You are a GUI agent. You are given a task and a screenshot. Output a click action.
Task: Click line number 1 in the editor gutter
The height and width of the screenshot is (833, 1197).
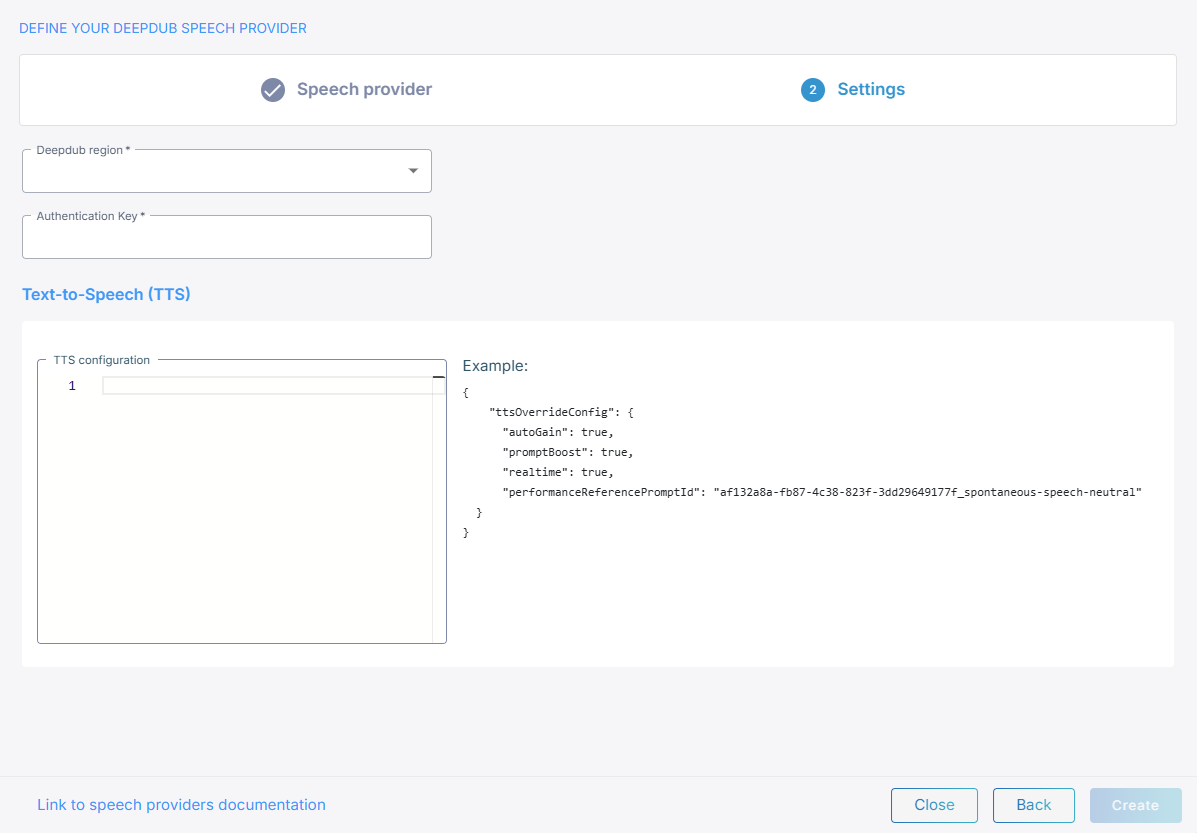coord(72,386)
